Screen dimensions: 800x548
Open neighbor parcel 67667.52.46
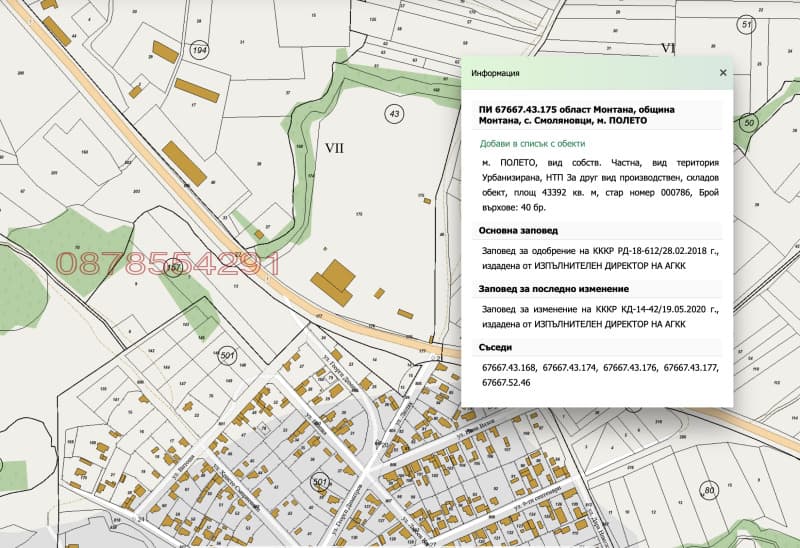point(506,382)
